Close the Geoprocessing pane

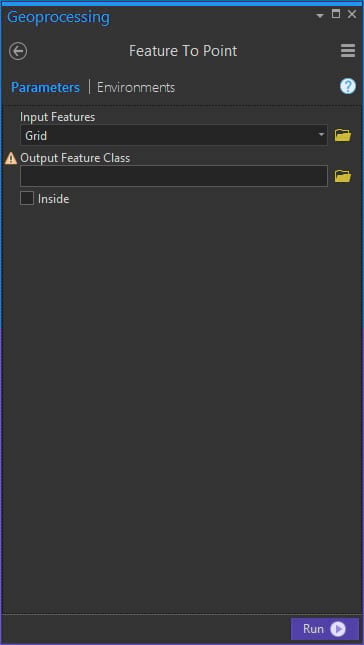tap(352, 14)
